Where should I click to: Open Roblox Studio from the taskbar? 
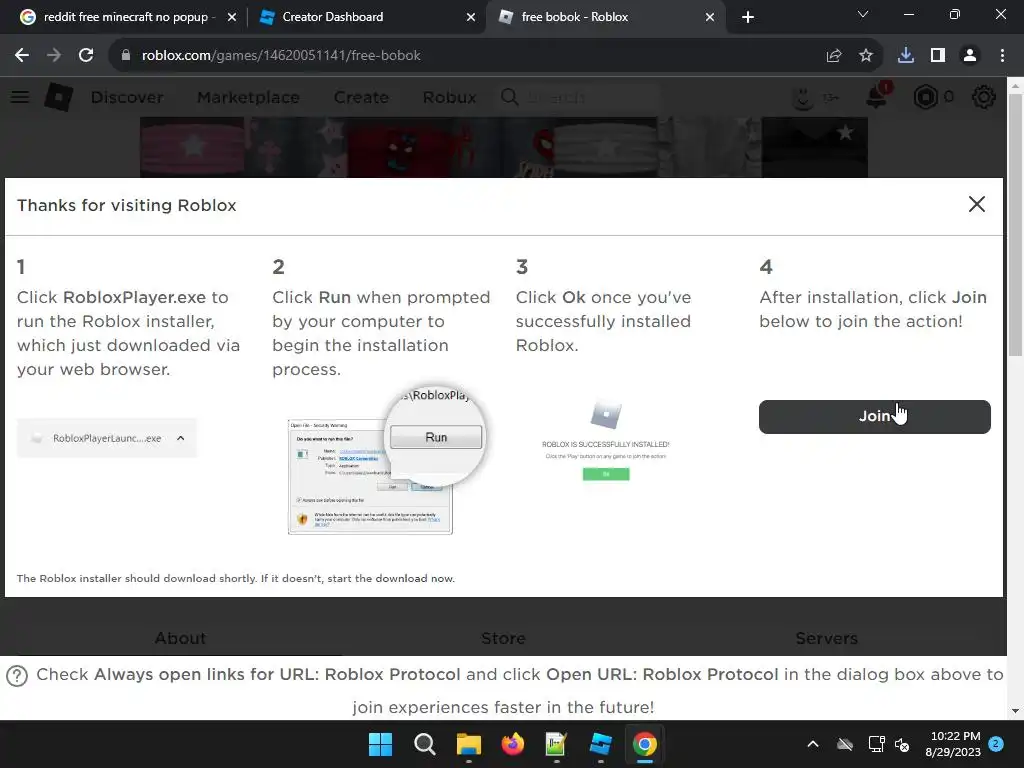[x=600, y=744]
